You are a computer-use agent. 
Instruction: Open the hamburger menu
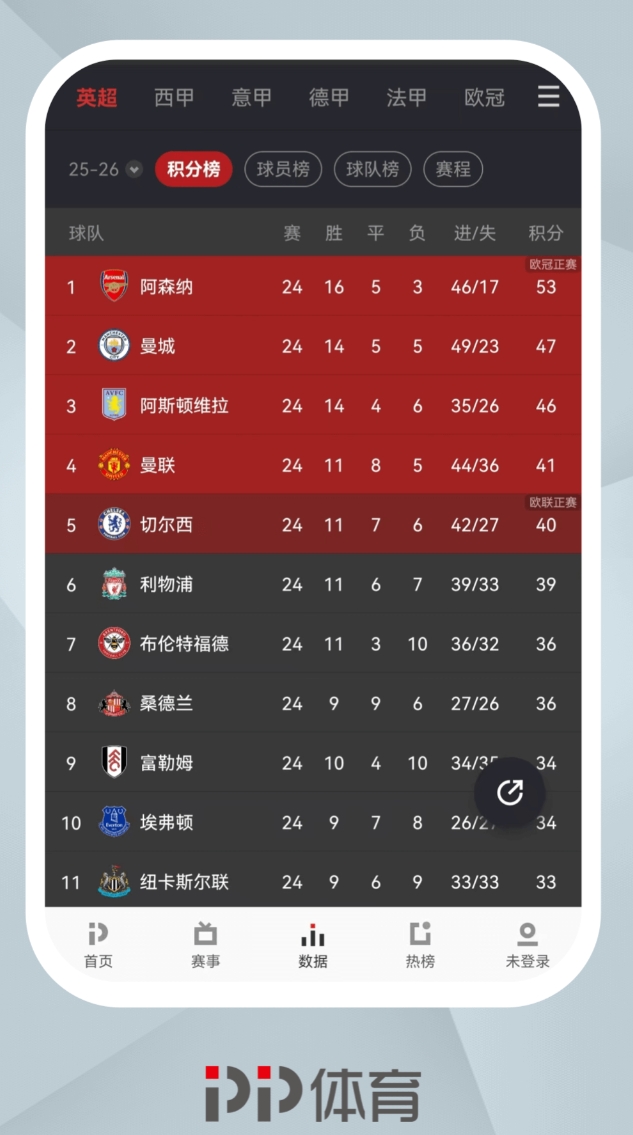click(x=548, y=97)
